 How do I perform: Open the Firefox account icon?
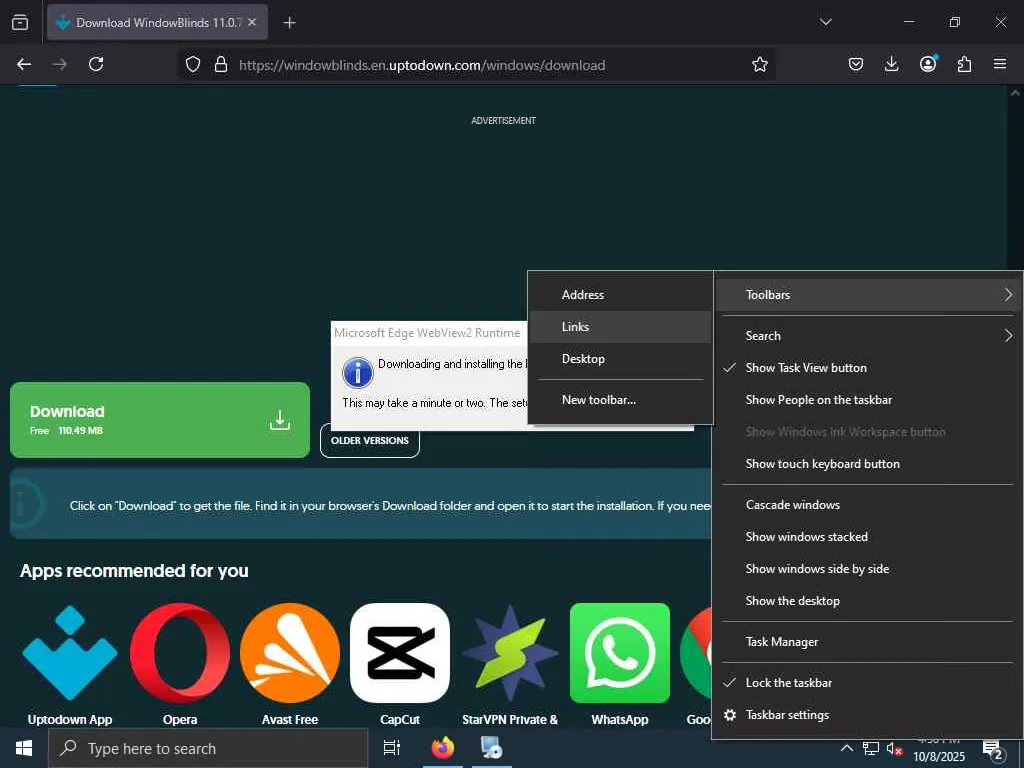pos(928,64)
